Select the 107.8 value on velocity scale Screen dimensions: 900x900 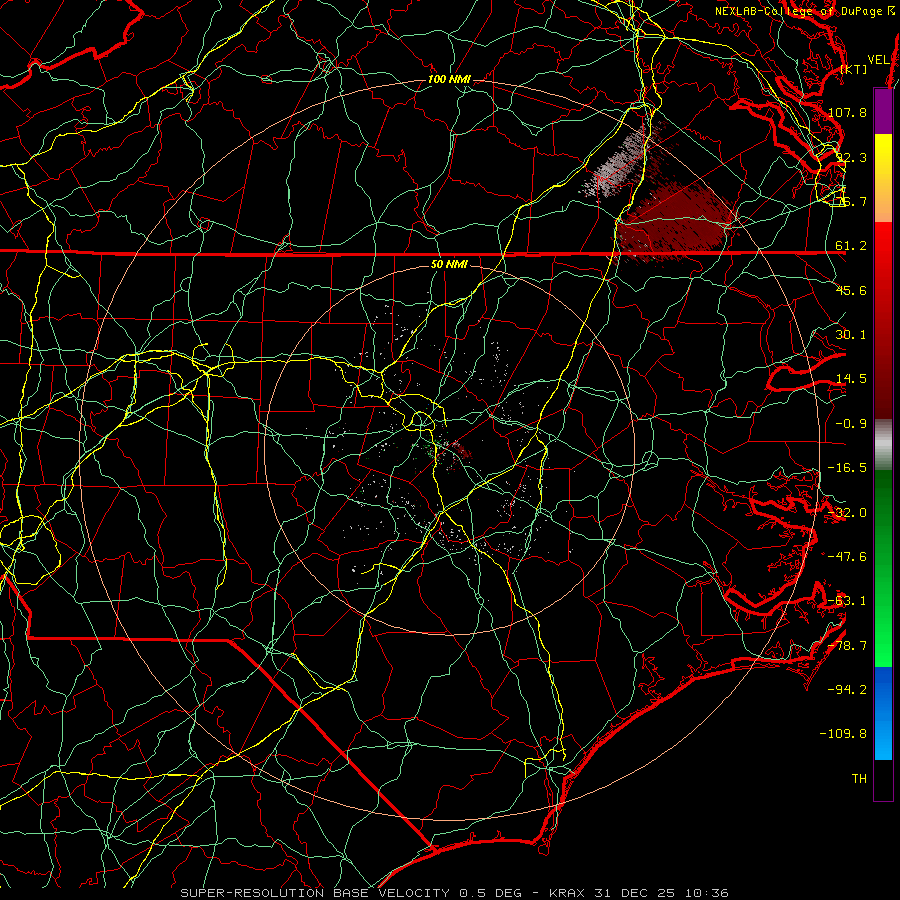coord(847,112)
